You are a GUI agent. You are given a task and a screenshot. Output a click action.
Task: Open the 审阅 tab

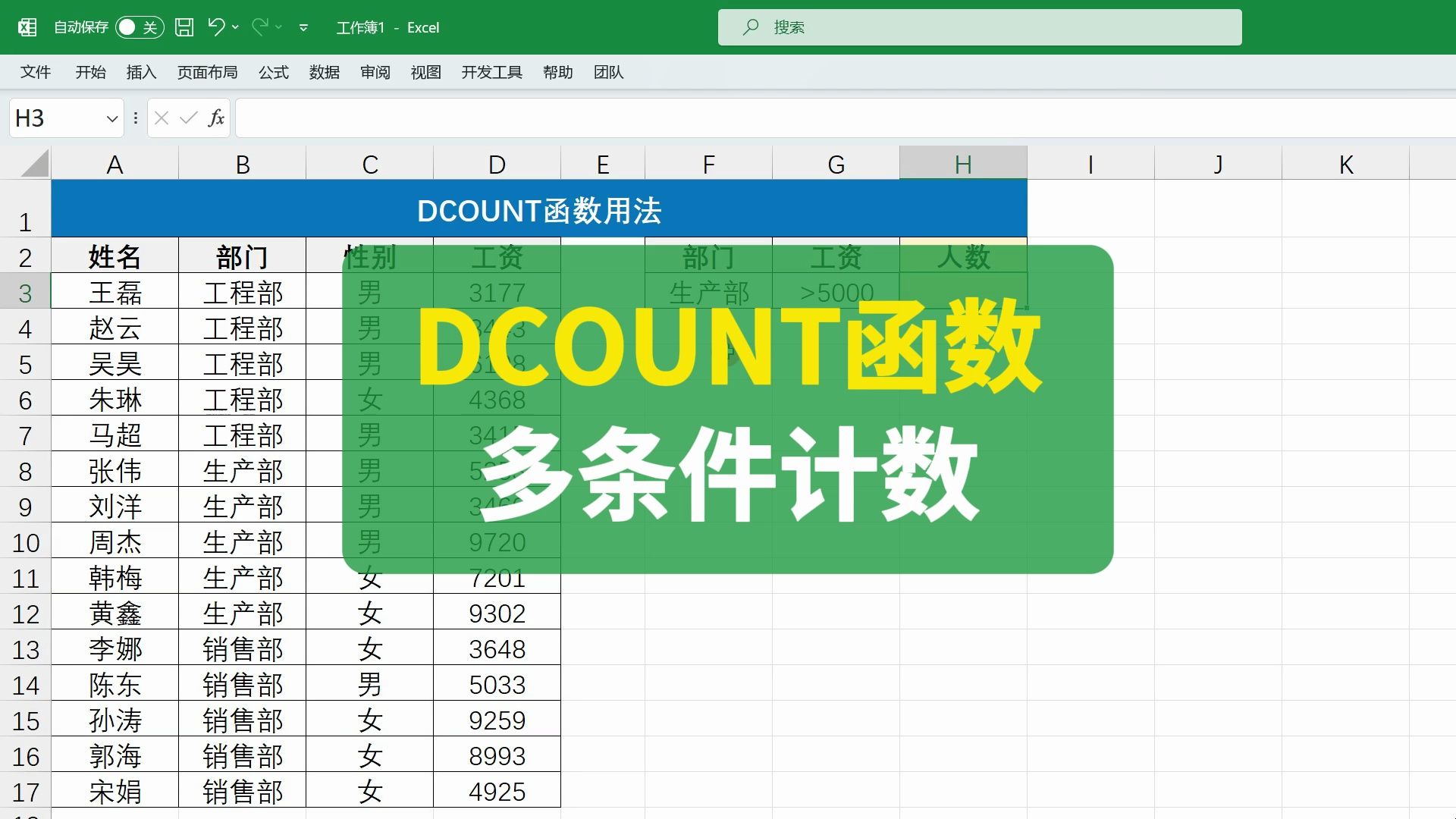pyautogui.click(x=375, y=72)
